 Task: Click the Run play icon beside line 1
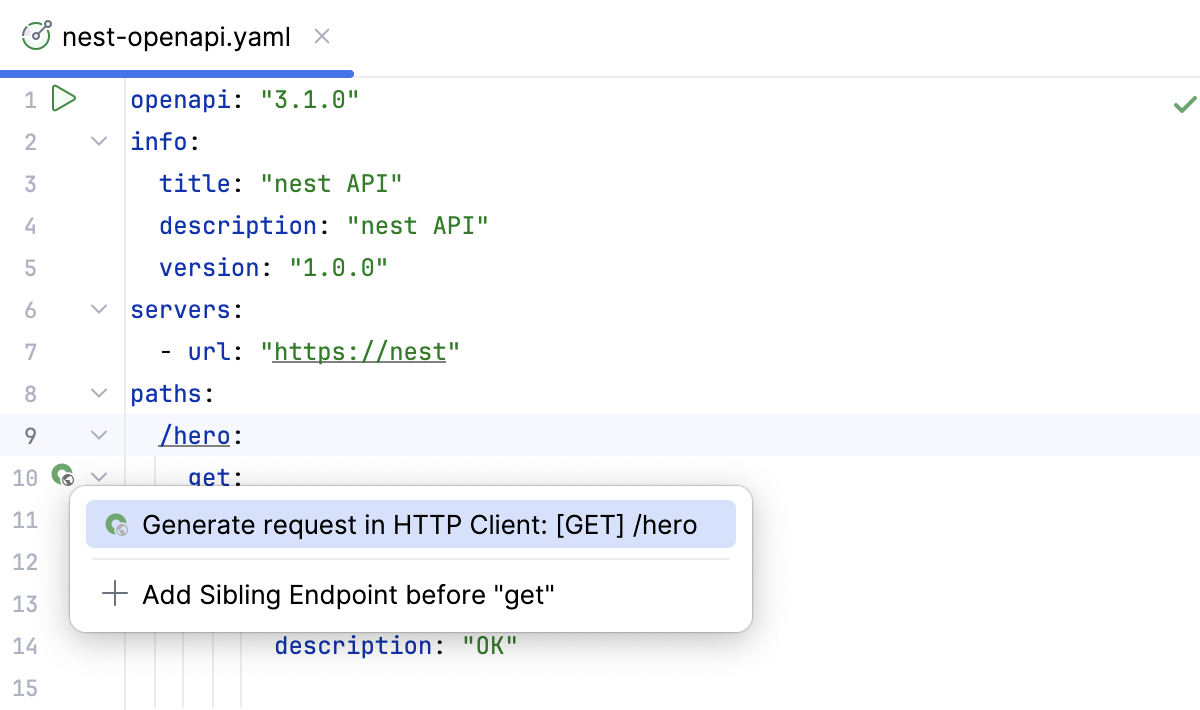click(x=63, y=98)
